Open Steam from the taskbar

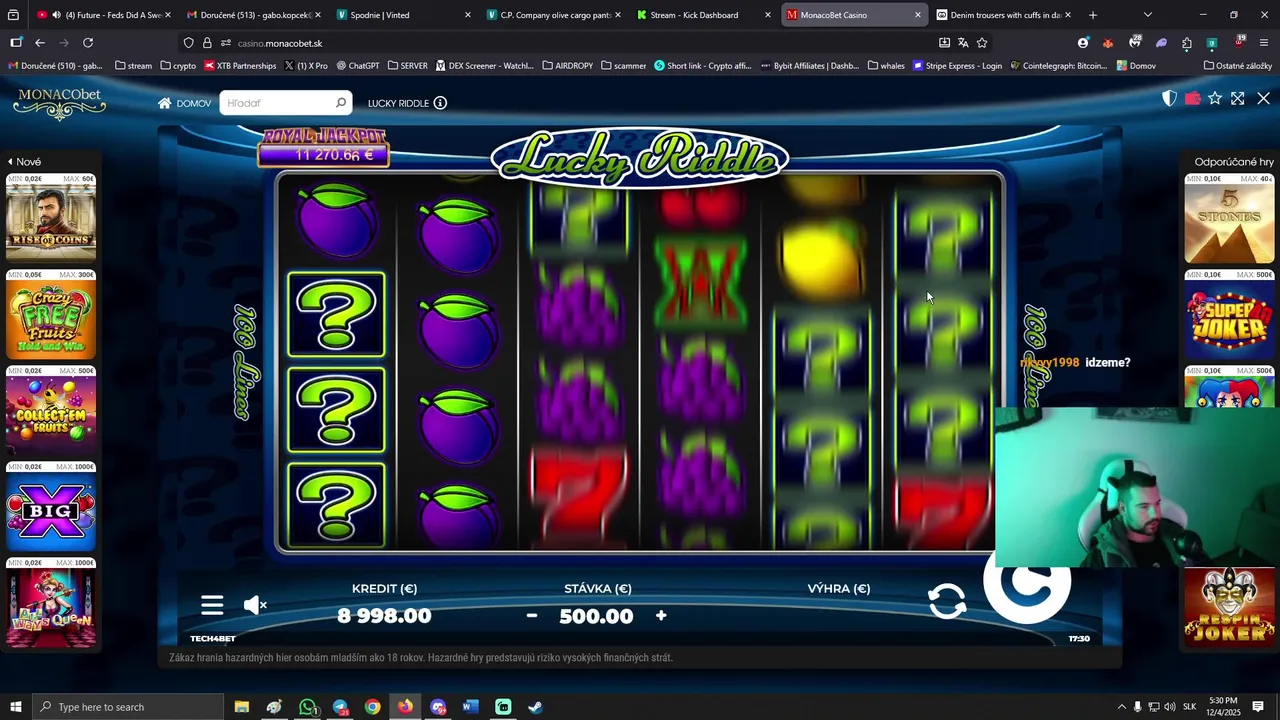coord(535,707)
